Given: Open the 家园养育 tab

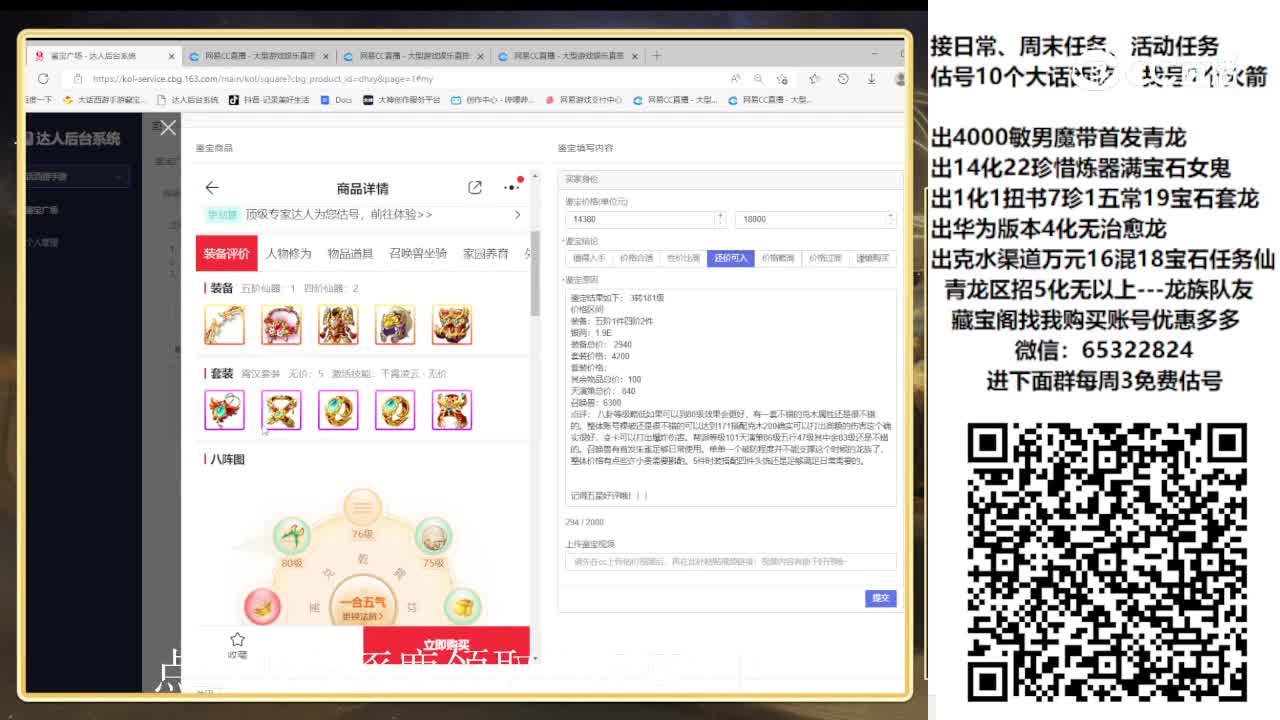Looking at the screenshot, I should click(486, 253).
